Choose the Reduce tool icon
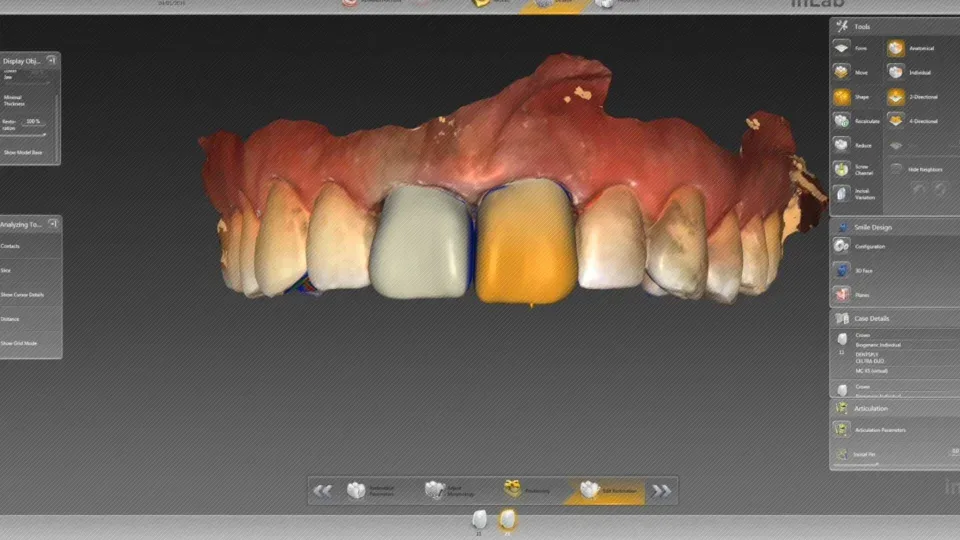The image size is (960, 540). (841, 145)
